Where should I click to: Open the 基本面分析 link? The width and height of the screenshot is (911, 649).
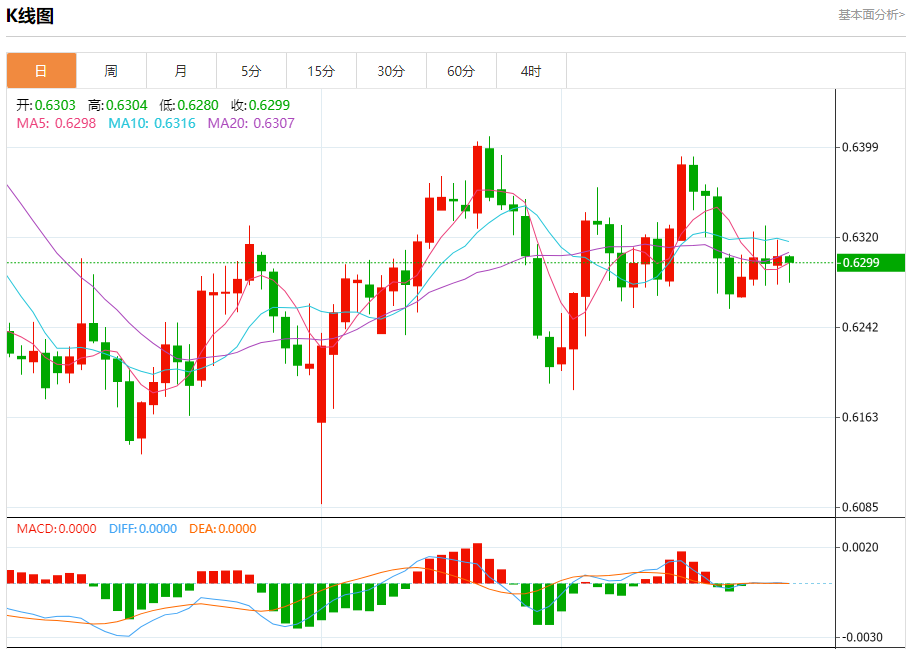871,15
